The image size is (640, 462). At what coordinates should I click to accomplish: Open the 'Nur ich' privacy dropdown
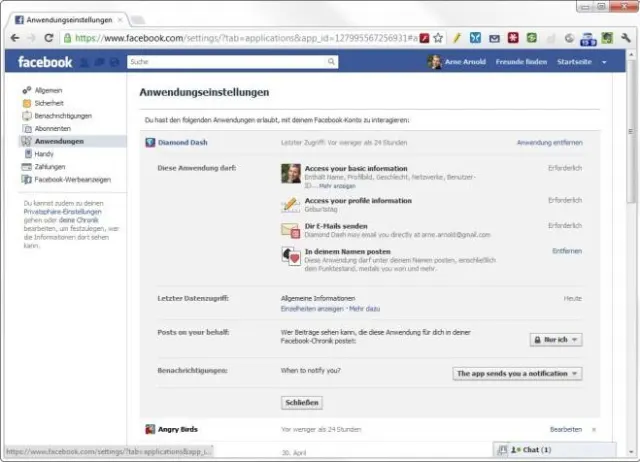click(x=556, y=340)
